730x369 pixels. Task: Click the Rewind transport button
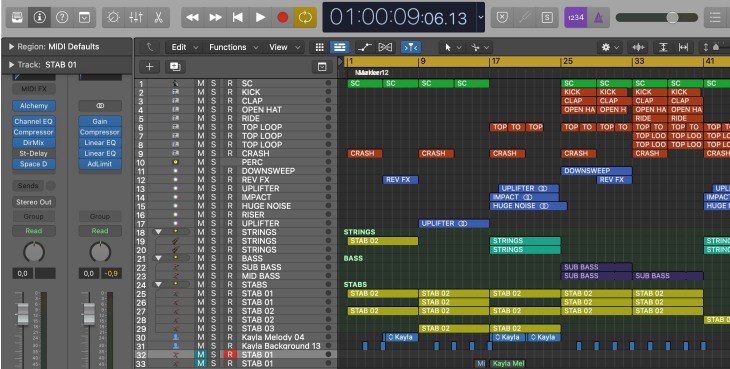coord(192,18)
